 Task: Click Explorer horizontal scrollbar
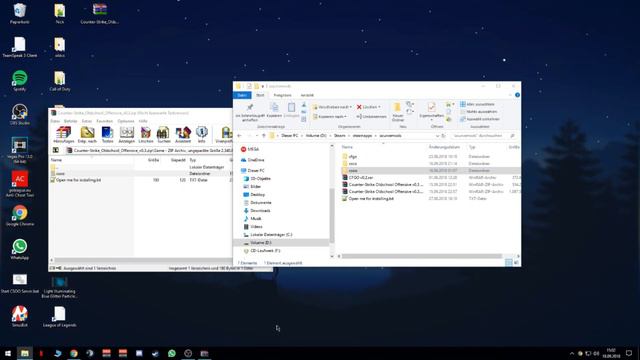pos(422,256)
